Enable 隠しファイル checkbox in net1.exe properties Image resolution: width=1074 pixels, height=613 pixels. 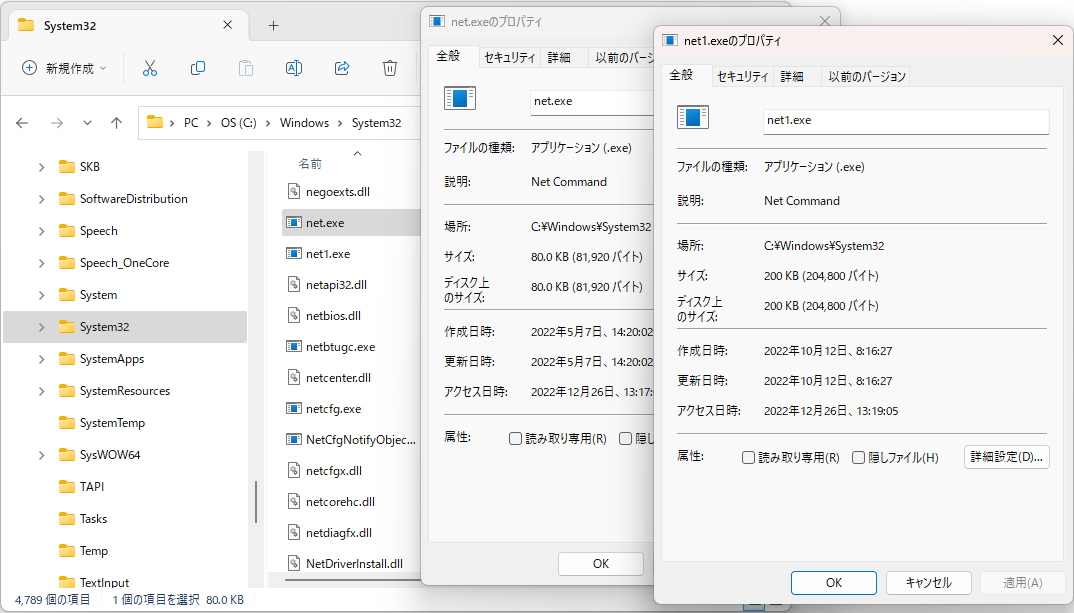tap(858, 457)
